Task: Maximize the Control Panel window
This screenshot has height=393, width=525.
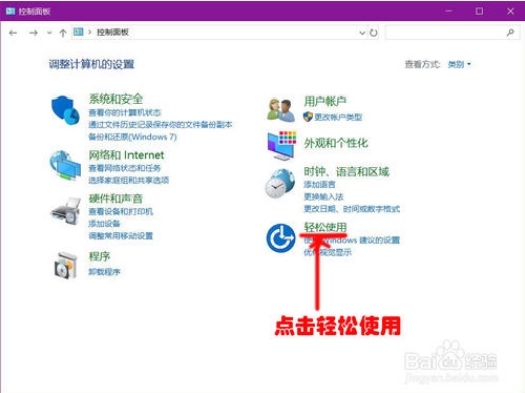Action: [479, 11]
